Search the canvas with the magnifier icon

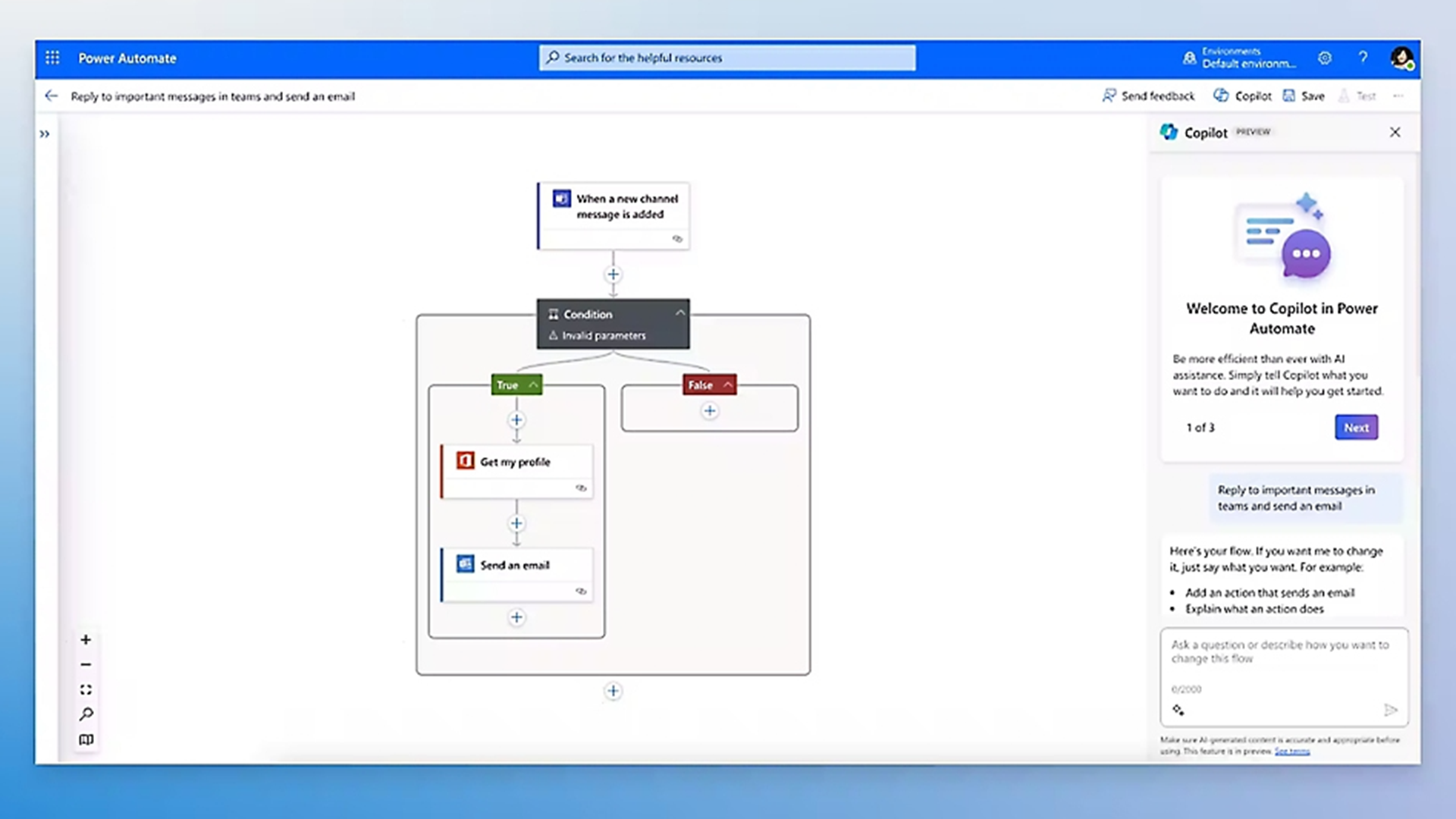86,714
